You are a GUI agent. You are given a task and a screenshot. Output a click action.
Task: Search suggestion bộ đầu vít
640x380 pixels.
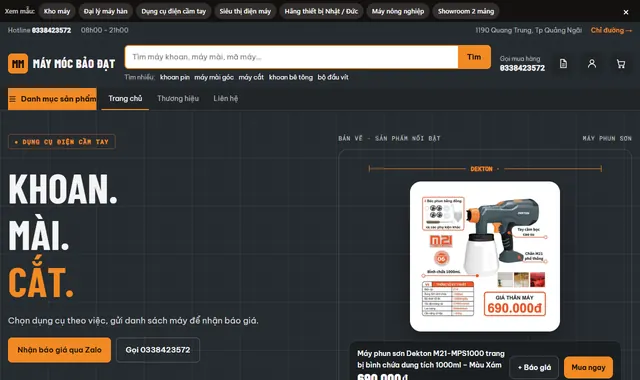(333, 77)
